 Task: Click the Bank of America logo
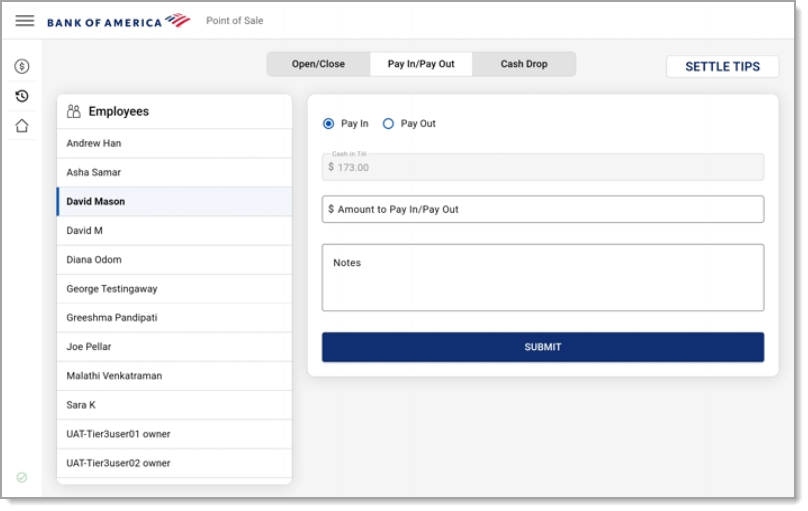pos(119,21)
